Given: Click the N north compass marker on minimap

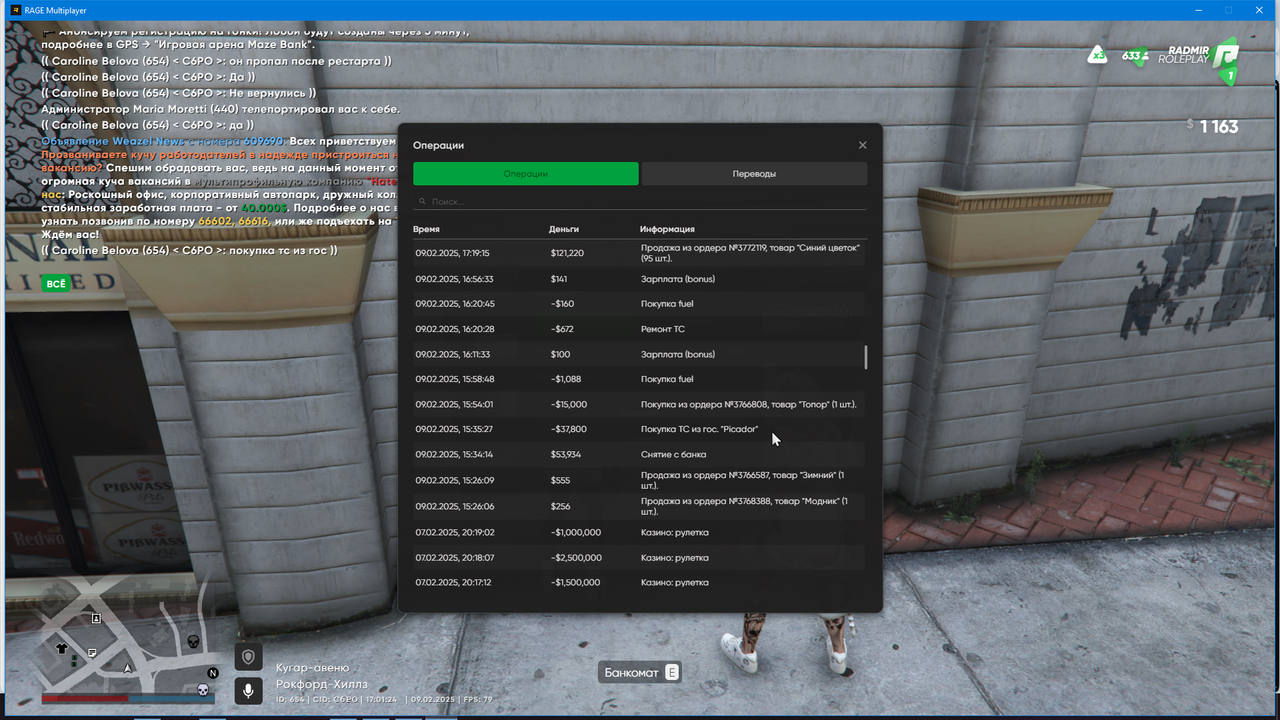Looking at the screenshot, I should click(212, 673).
